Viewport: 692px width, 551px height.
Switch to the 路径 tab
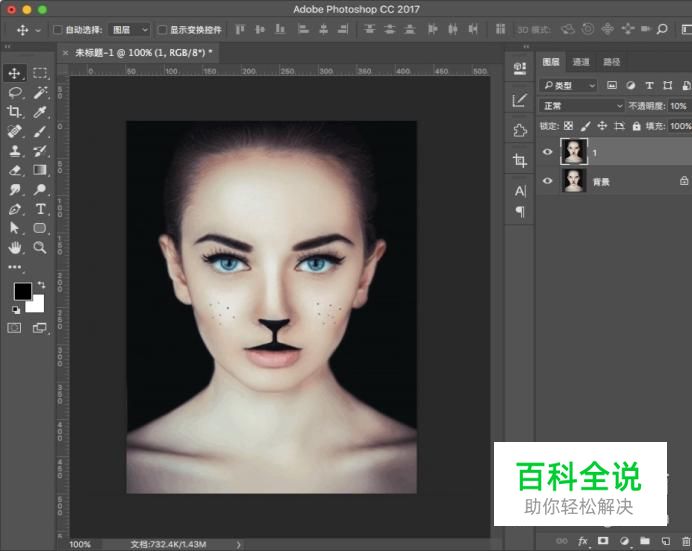tap(611, 62)
